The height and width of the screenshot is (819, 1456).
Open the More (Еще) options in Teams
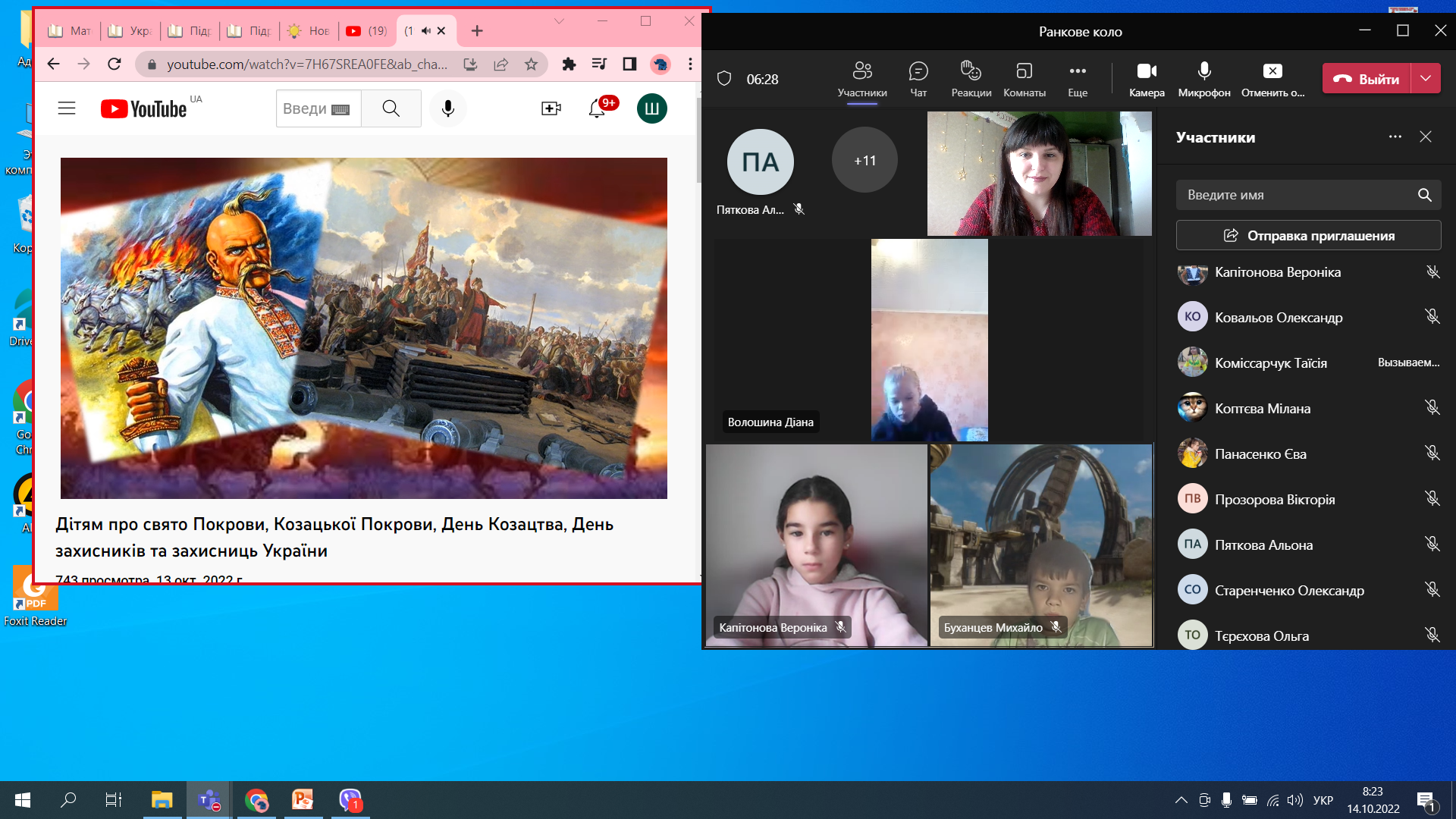point(1078,79)
